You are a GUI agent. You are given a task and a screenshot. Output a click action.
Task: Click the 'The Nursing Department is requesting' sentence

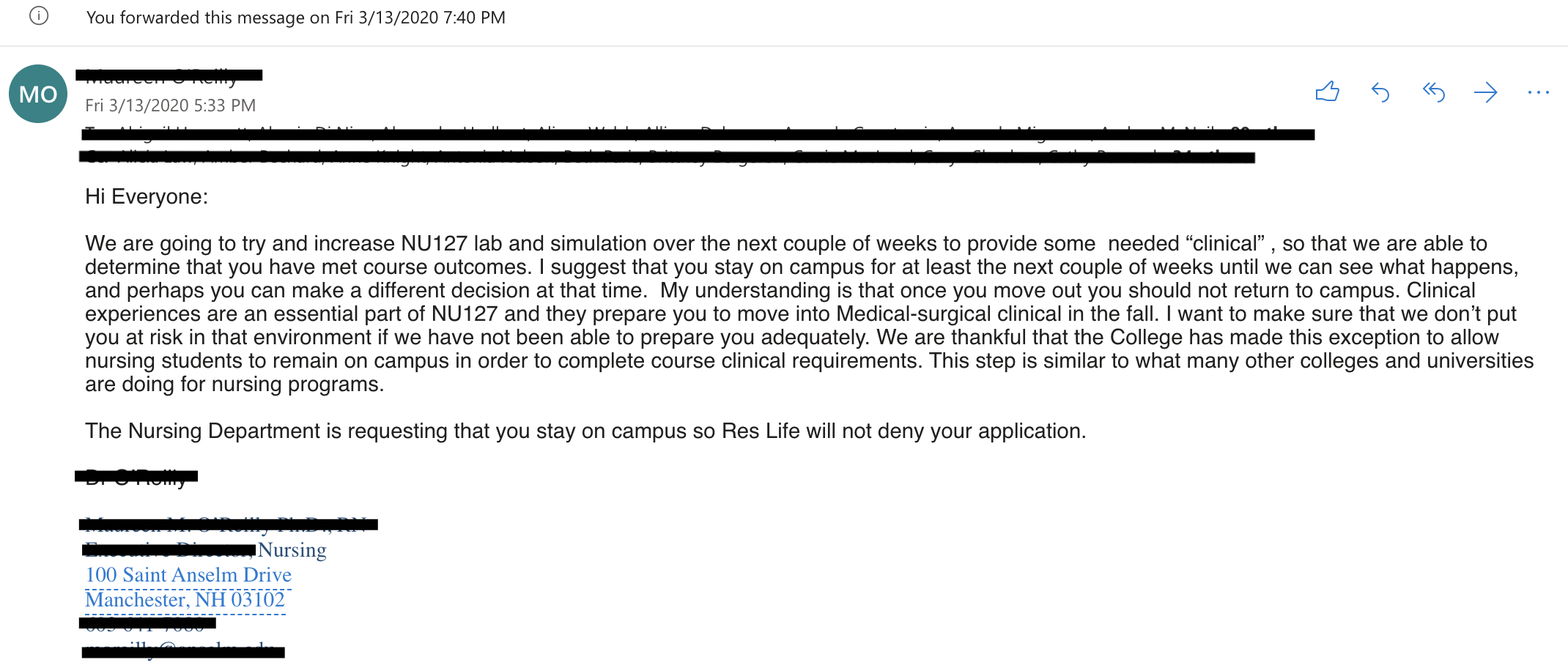[585, 431]
